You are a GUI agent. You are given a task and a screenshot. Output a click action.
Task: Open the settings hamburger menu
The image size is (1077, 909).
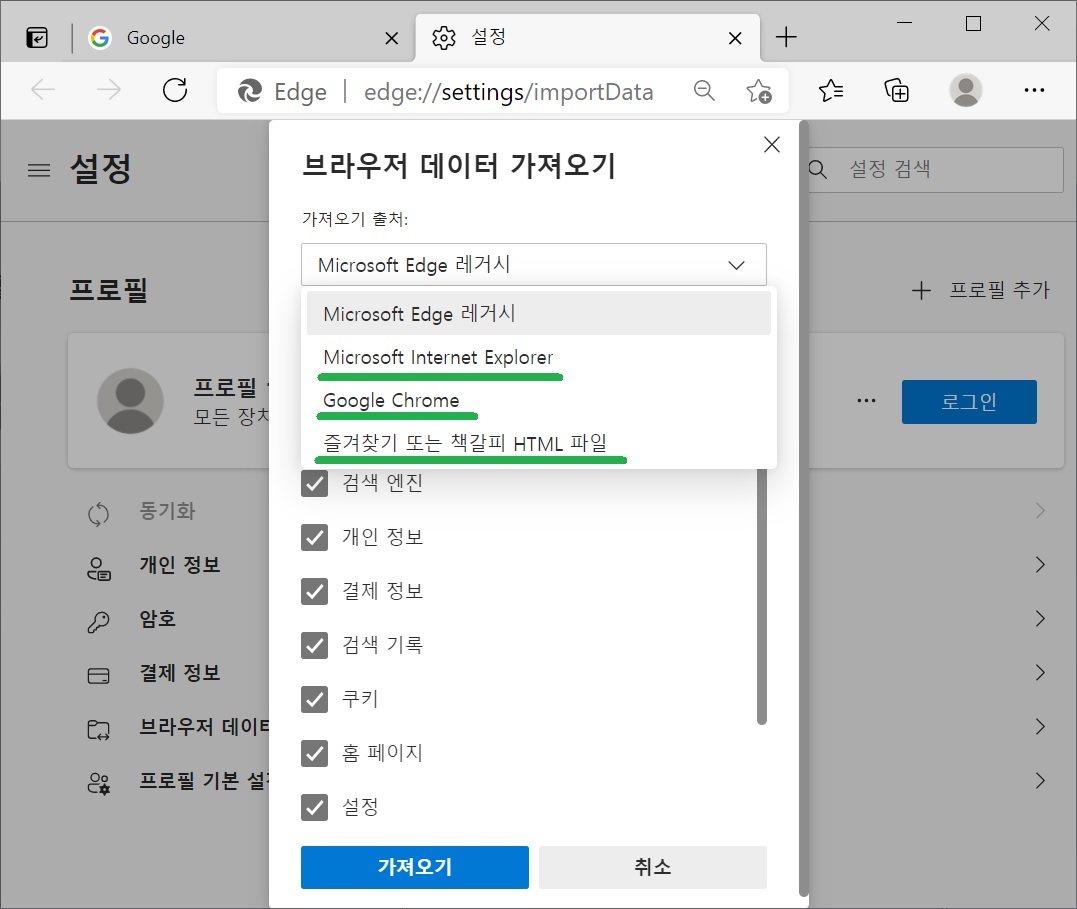pyautogui.click(x=38, y=170)
